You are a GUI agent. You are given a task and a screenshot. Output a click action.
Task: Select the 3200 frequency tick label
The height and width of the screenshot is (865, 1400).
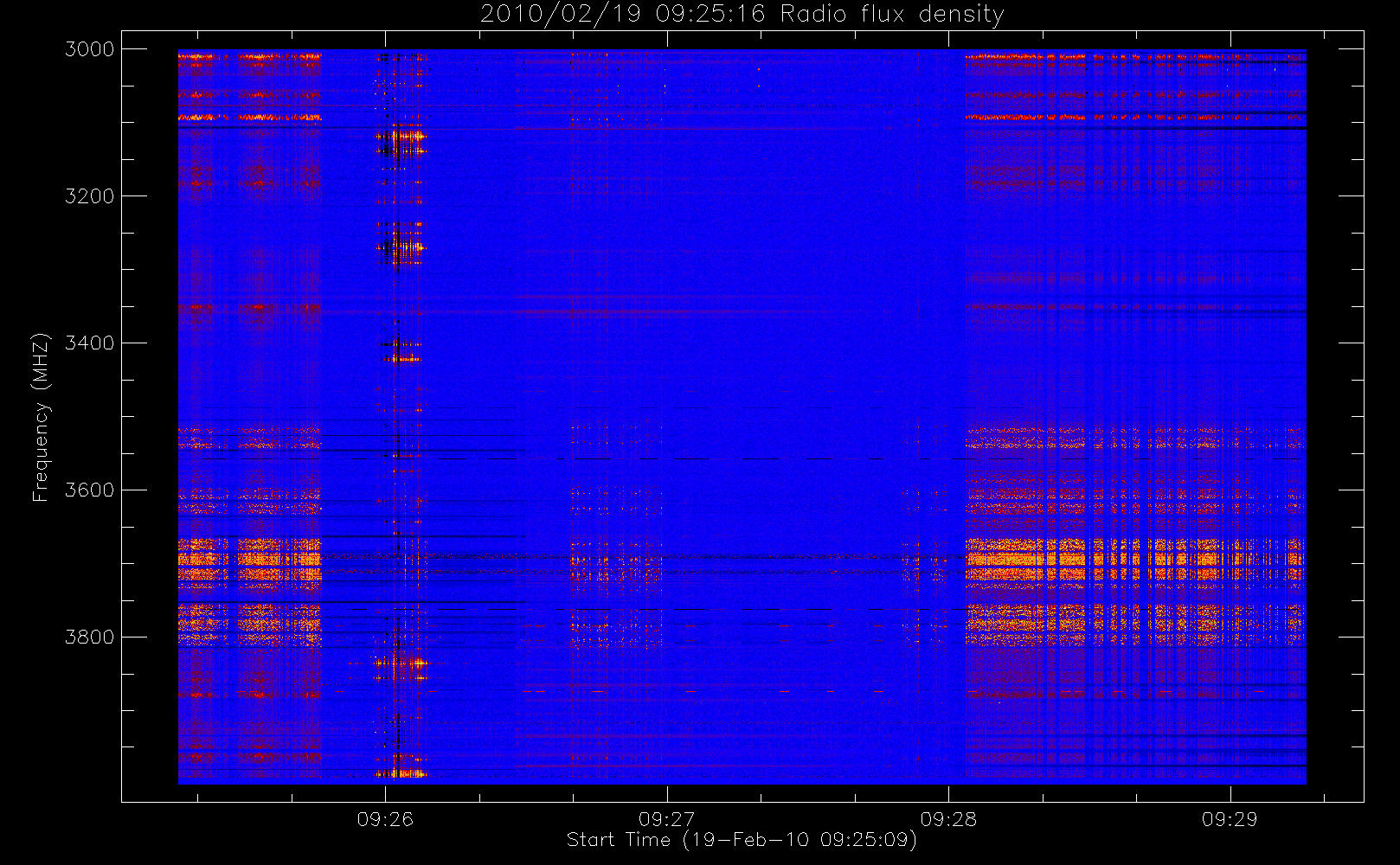coord(90,196)
